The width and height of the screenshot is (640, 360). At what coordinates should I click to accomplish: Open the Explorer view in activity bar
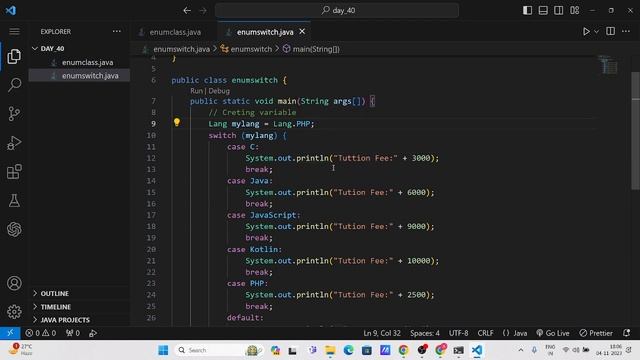(14, 56)
